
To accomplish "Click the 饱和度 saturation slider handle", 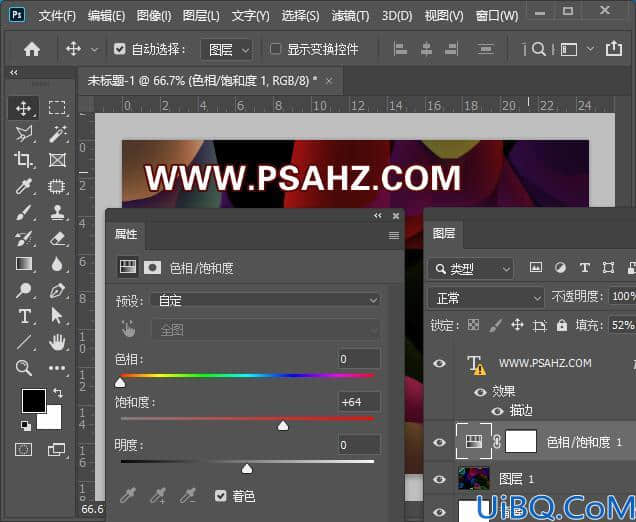I will pyautogui.click(x=283, y=425).
